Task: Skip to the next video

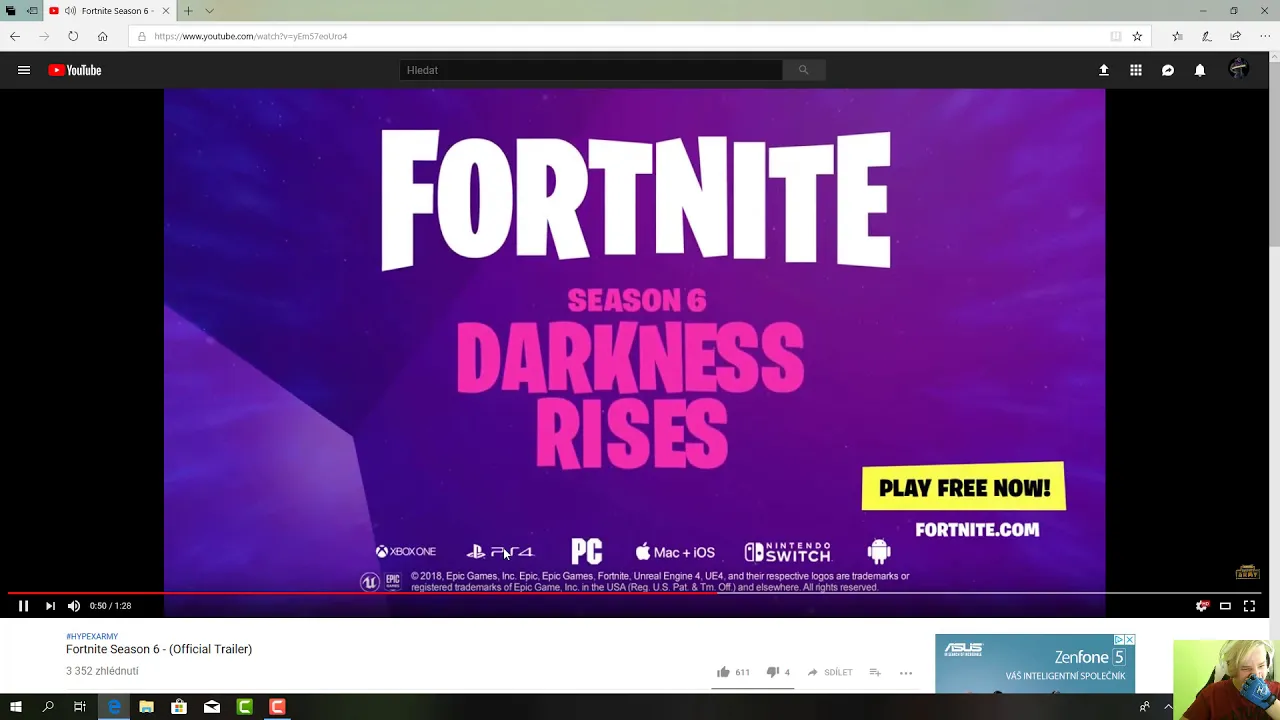Action: pyautogui.click(x=50, y=606)
